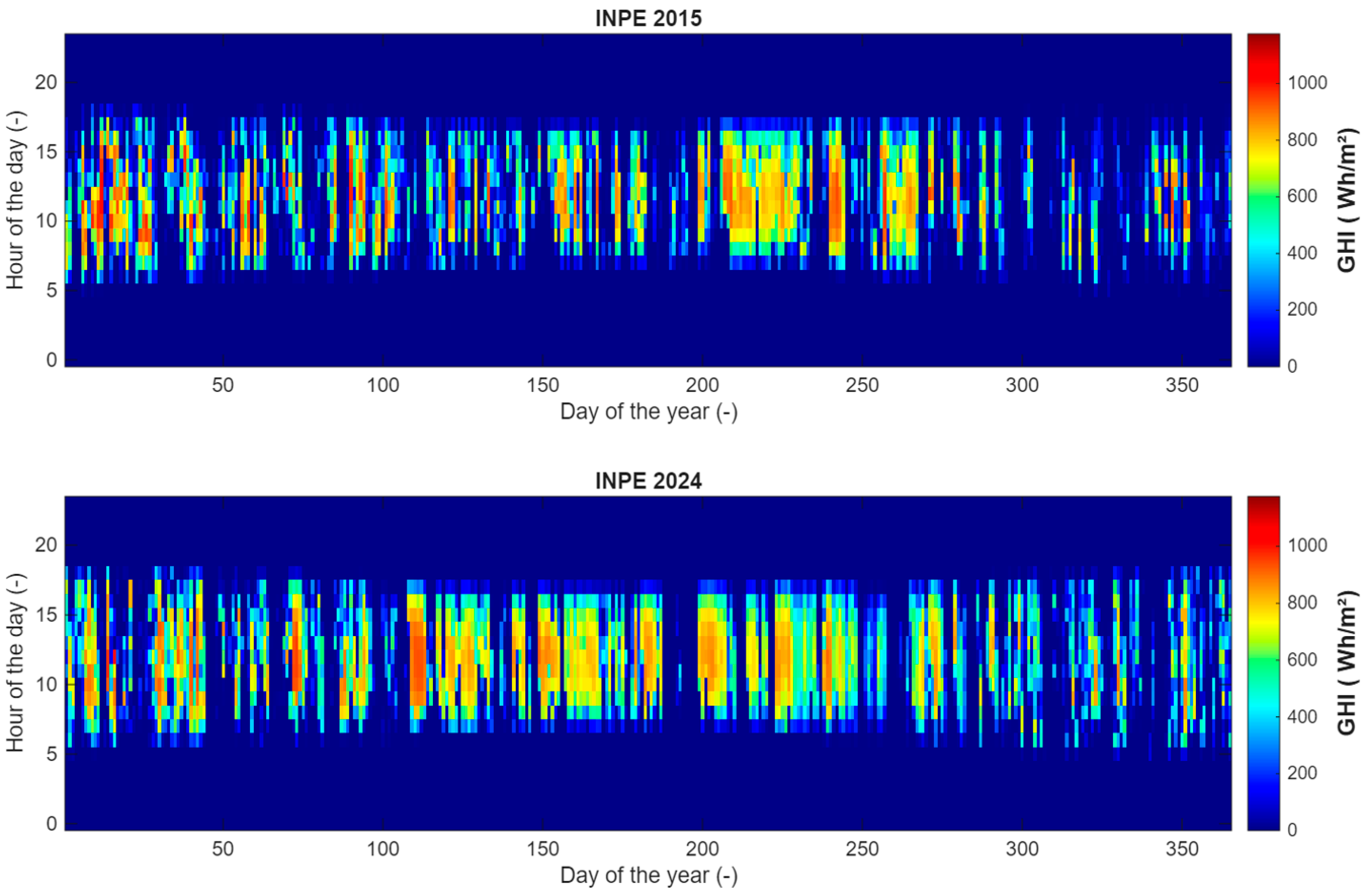Screen dimensions: 1366x896
Task: Select x-axis tick '350' on the 2024 chart
Action: click(1182, 848)
